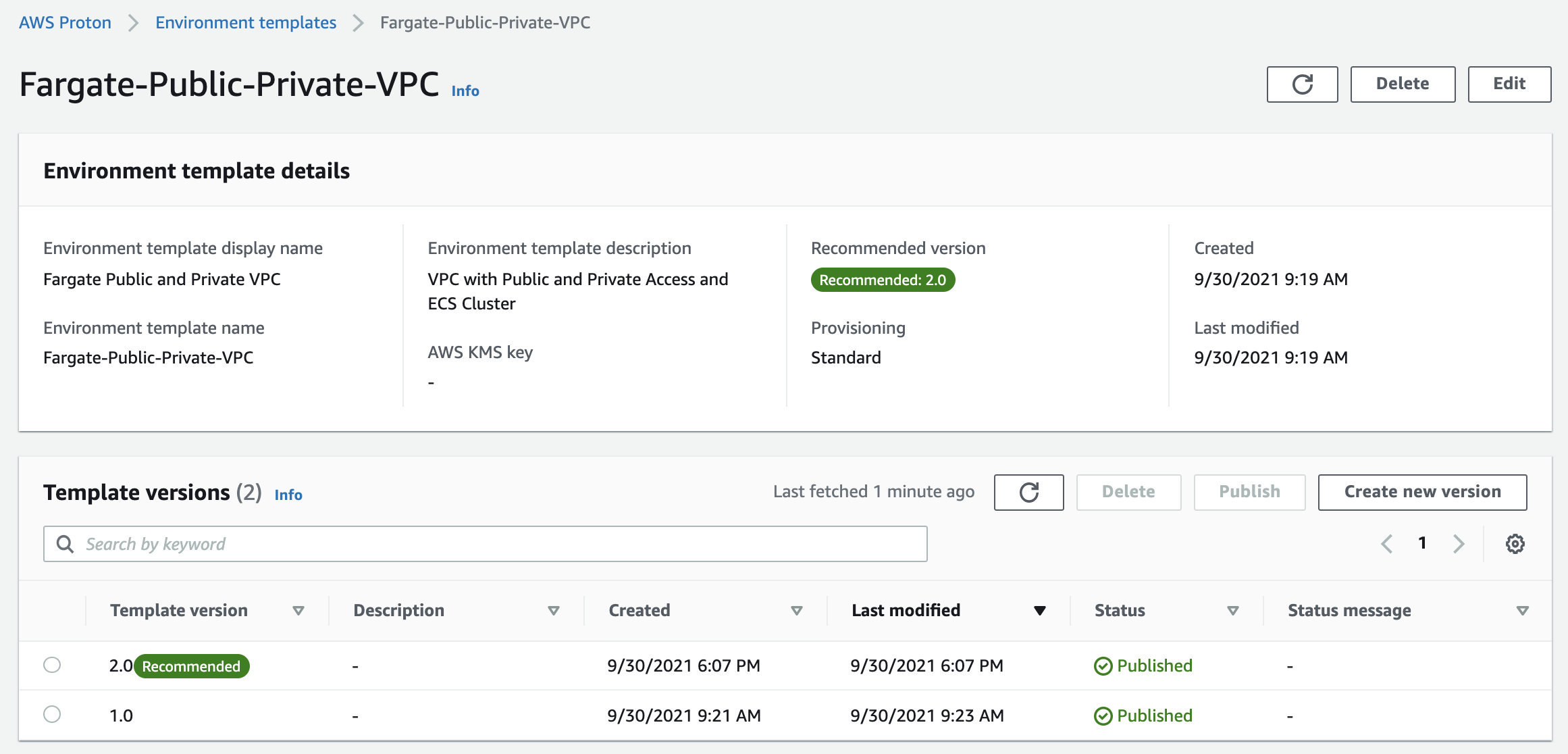The height and width of the screenshot is (754, 1568).
Task: Click Published status text for version 2.0
Action: (1155, 666)
